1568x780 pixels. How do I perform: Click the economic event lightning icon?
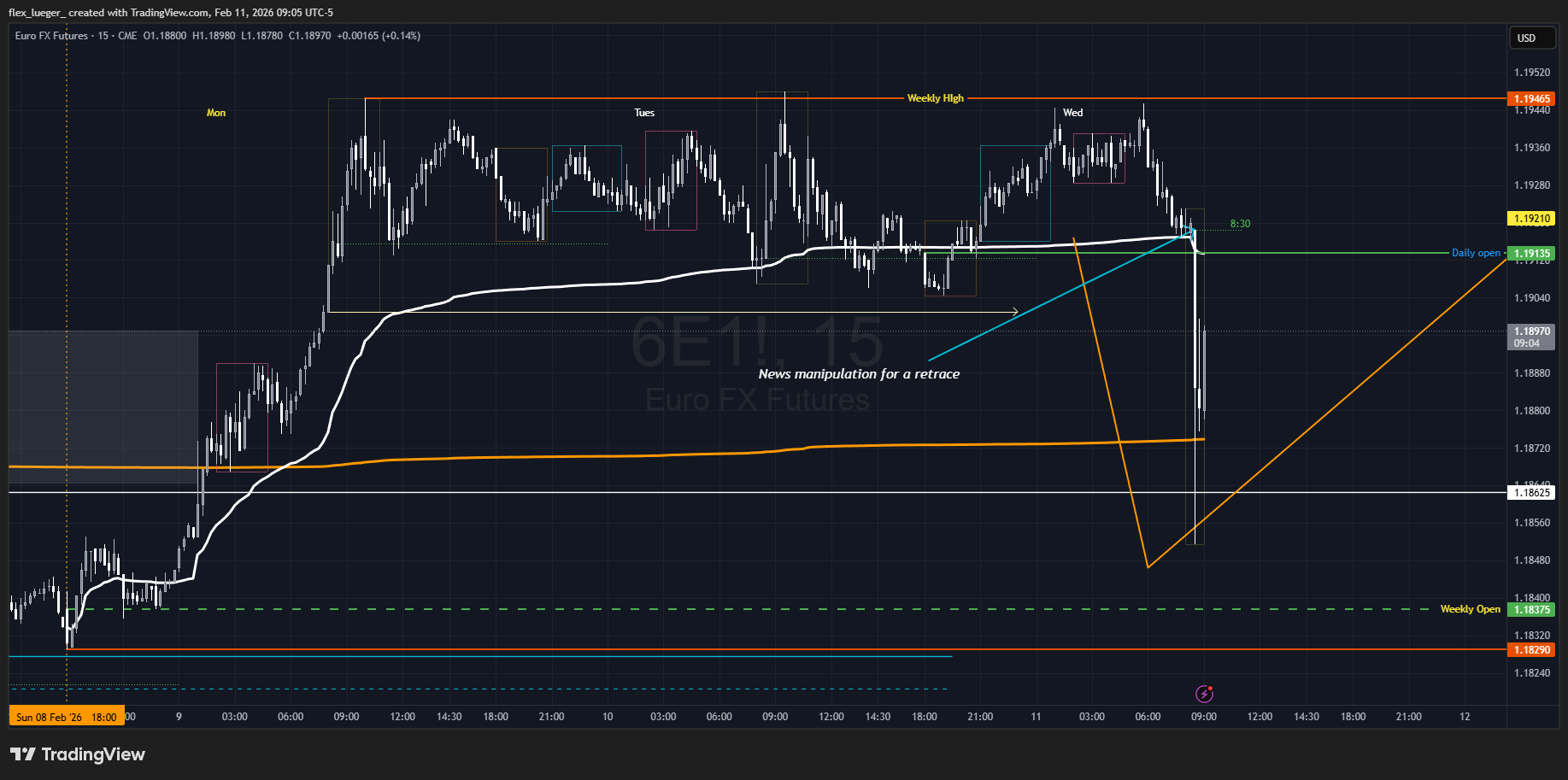(1204, 694)
